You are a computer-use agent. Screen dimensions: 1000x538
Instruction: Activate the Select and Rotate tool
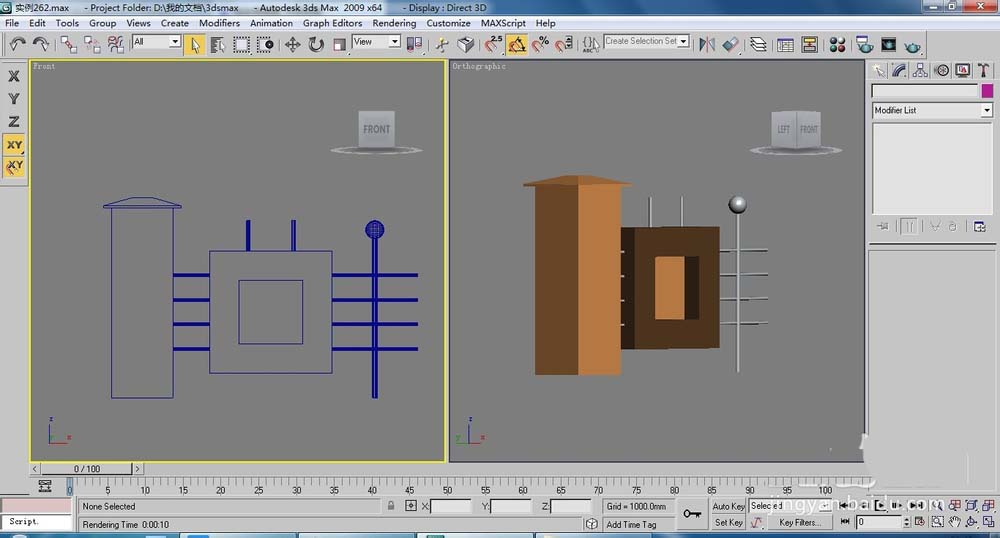pos(316,44)
